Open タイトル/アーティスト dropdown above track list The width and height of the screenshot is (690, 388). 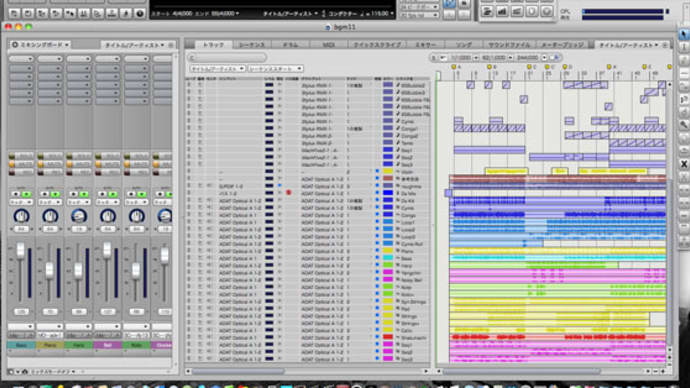[x=217, y=69]
